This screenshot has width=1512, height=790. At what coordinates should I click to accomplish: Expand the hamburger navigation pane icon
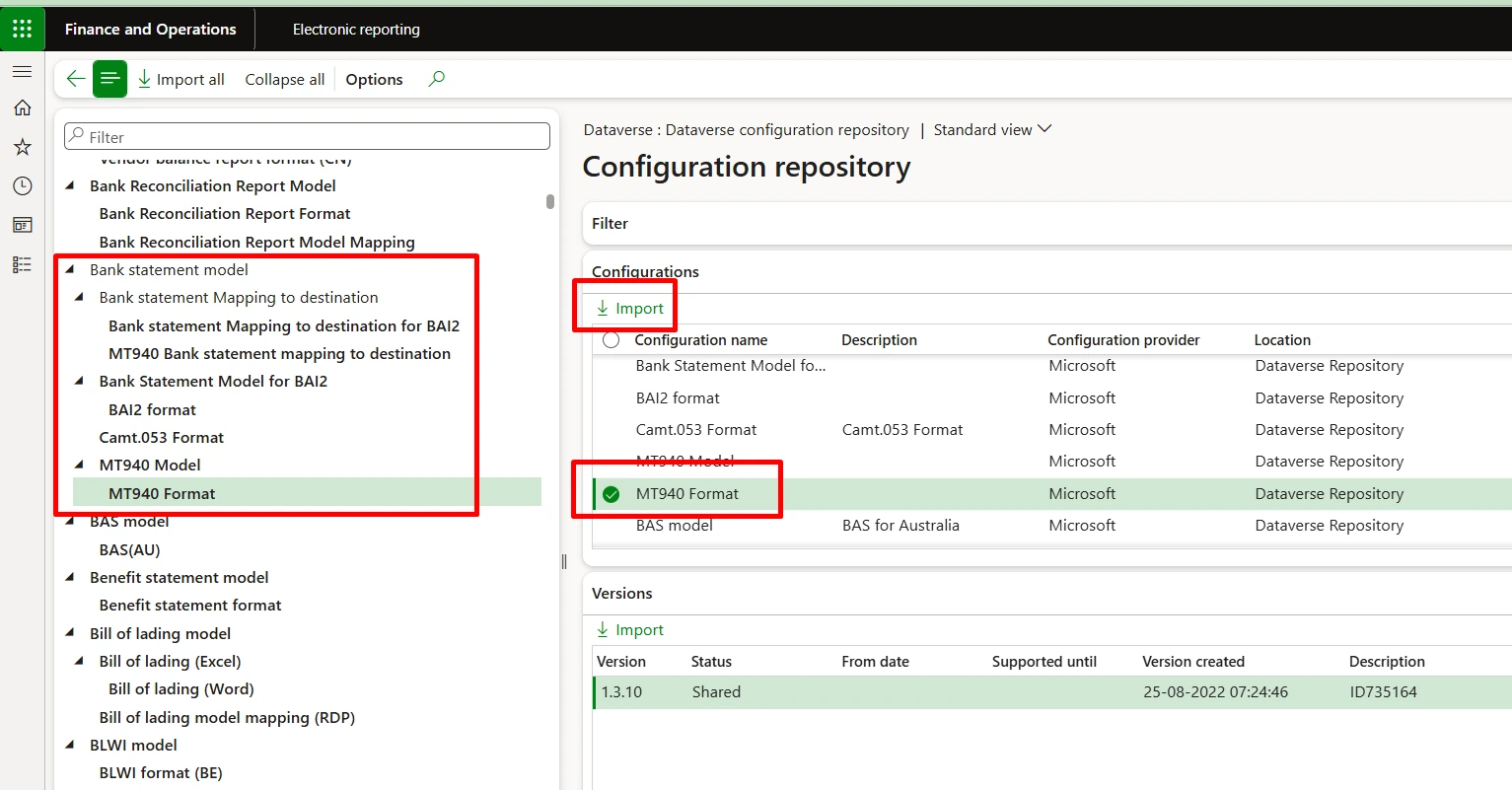(x=22, y=72)
